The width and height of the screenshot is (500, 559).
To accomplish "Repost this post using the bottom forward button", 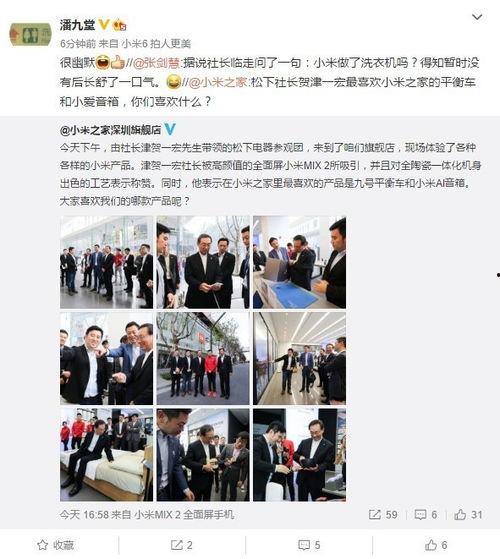I will pos(181,545).
